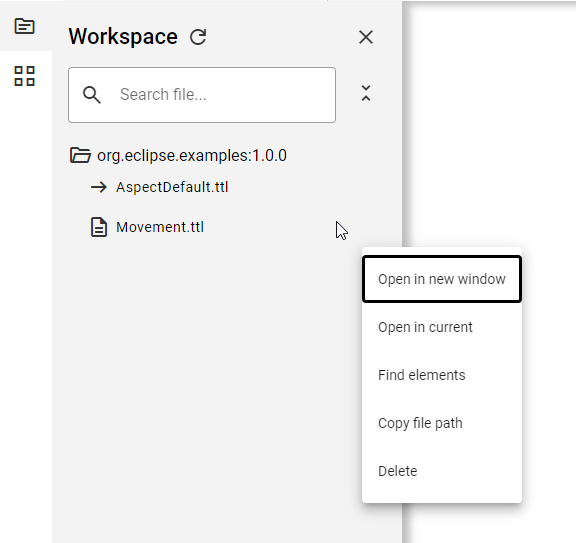Choose Open in new window
The height and width of the screenshot is (543, 576).
click(442, 279)
